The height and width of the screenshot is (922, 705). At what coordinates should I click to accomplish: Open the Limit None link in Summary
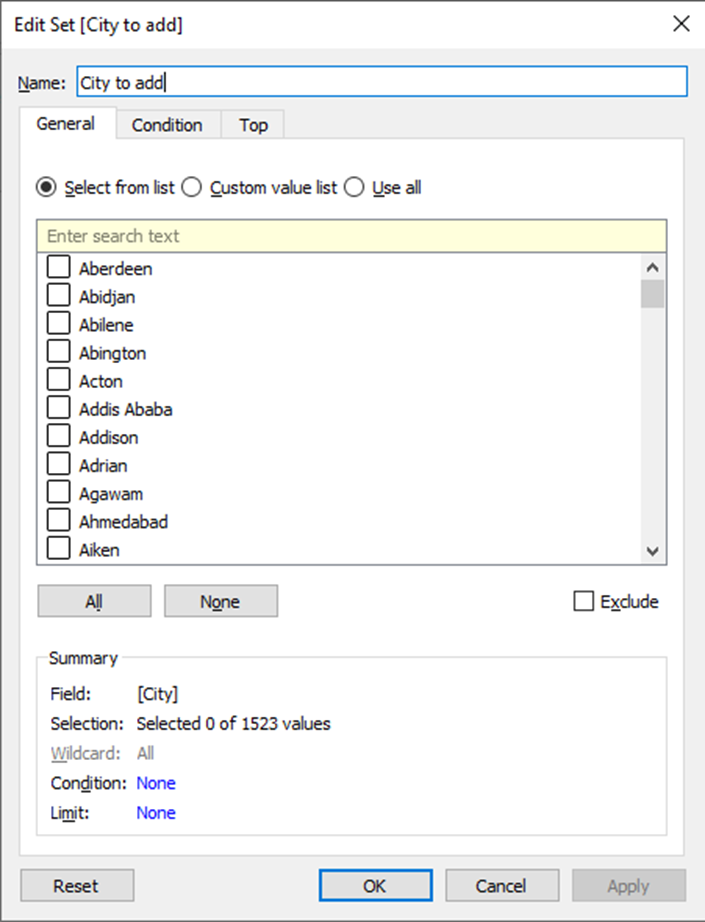point(156,813)
